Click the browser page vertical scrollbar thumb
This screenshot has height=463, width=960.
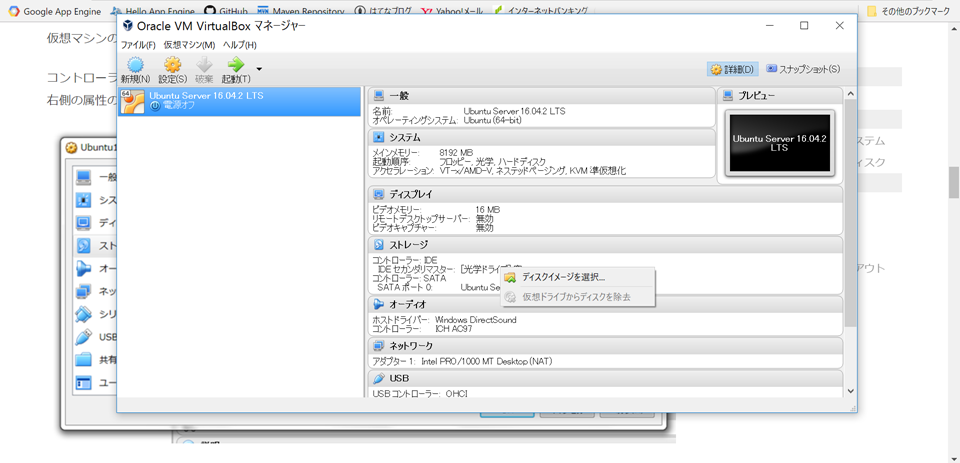tap(954, 182)
